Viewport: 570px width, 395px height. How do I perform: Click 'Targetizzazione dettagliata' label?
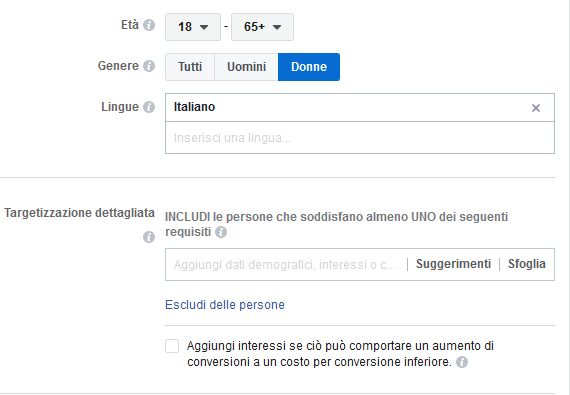79,213
